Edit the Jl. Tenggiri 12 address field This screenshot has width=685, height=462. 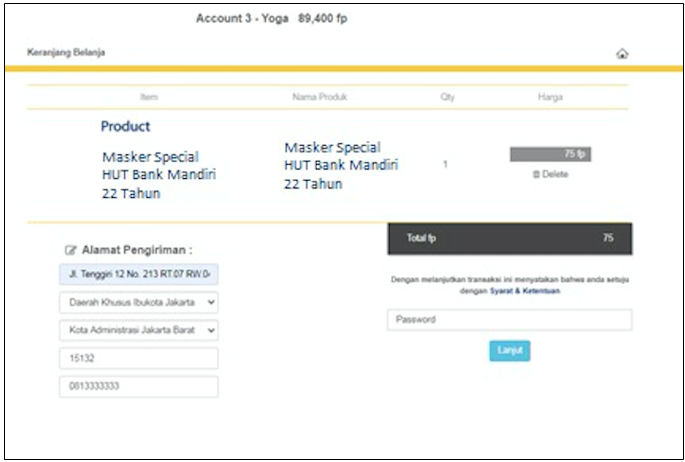point(139,275)
